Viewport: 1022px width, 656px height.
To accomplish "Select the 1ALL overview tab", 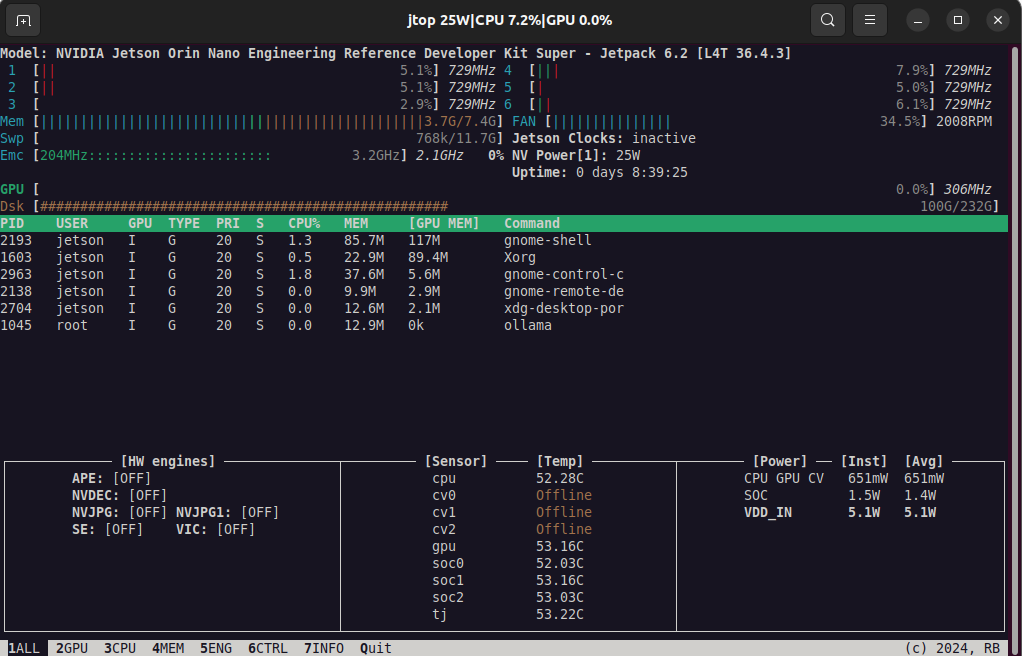I will coord(23,648).
